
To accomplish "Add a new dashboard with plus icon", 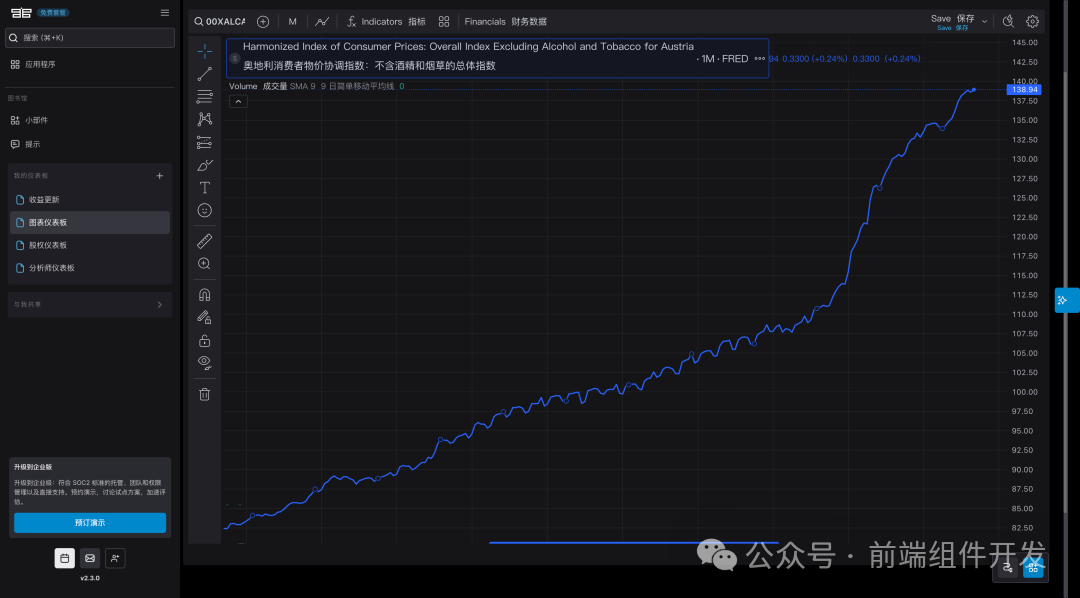I will (160, 176).
